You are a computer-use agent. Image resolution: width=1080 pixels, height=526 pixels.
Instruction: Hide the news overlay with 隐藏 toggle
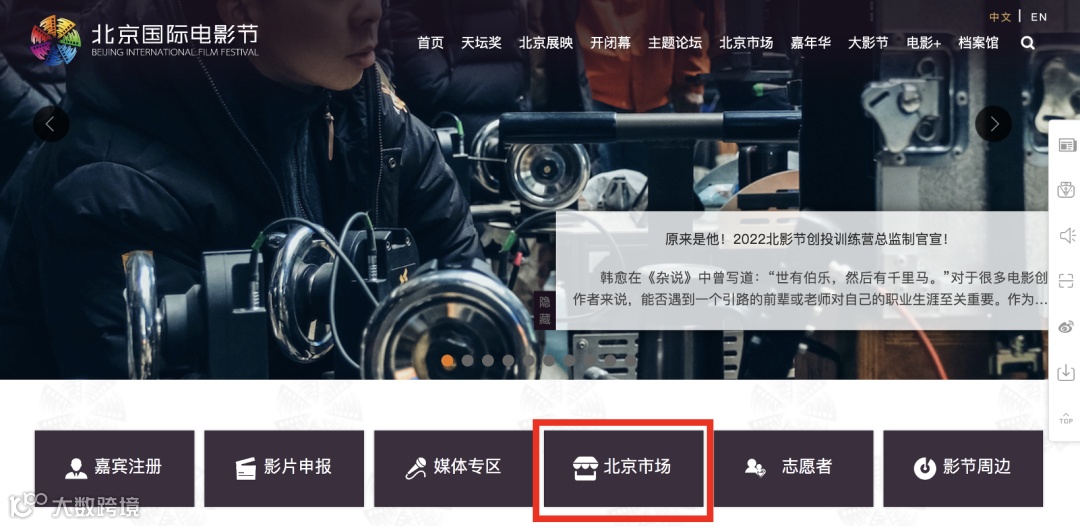pos(545,310)
